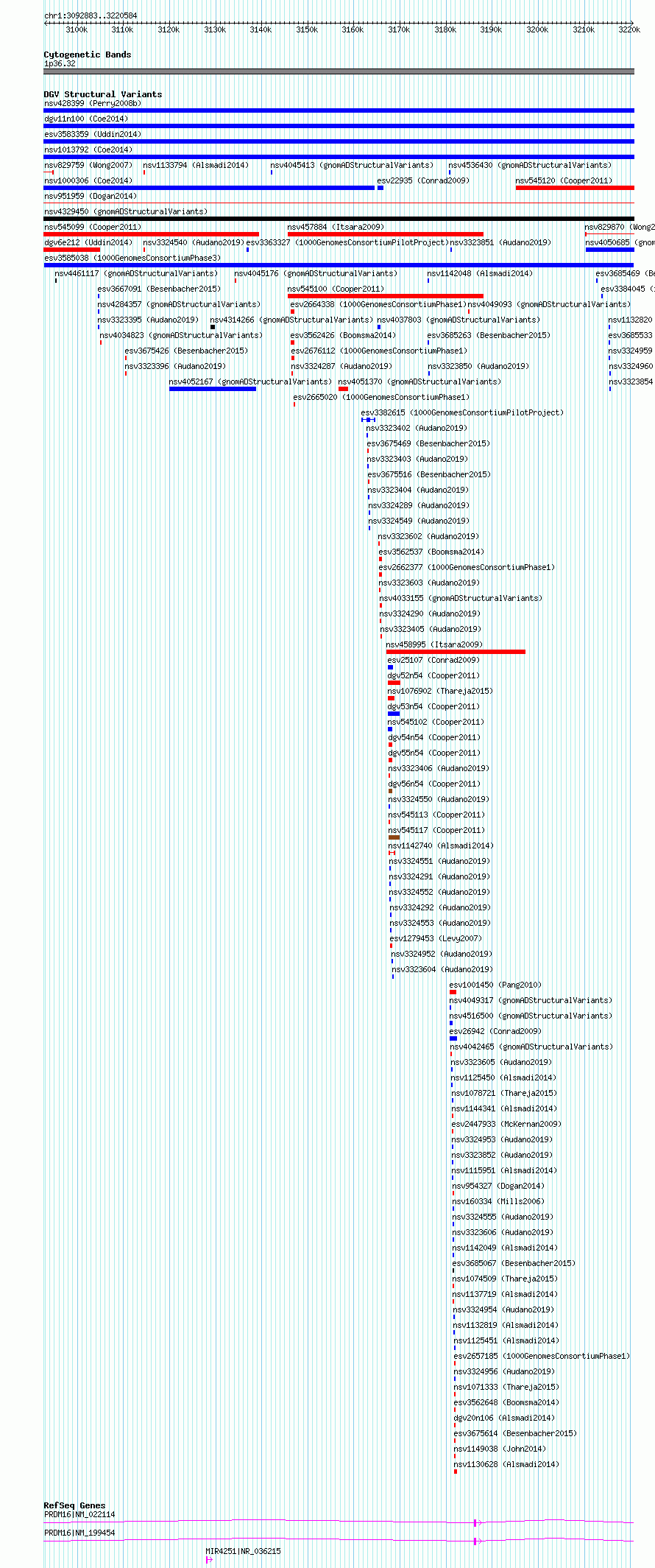
Task: Click the esv3562537 (Boomsma2014) label
Action: coord(431,552)
